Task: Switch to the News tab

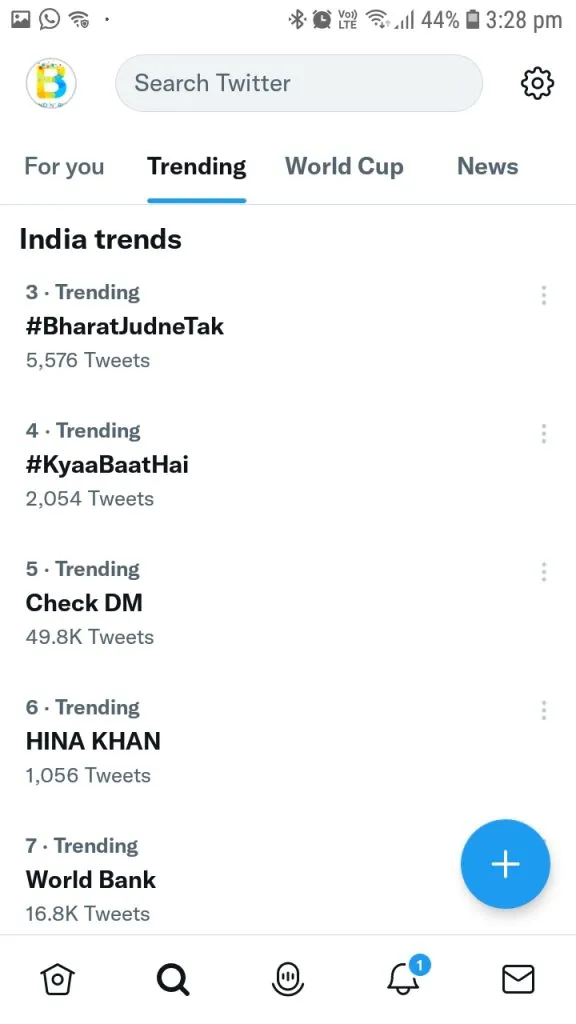Action: [488, 167]
